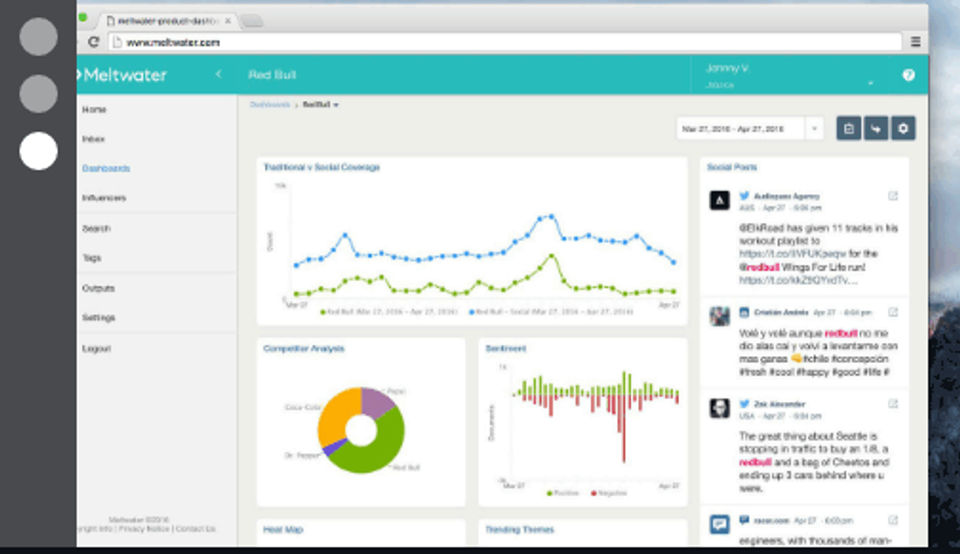Click the blue chat-bubble avatar of last post

(719, 525)
